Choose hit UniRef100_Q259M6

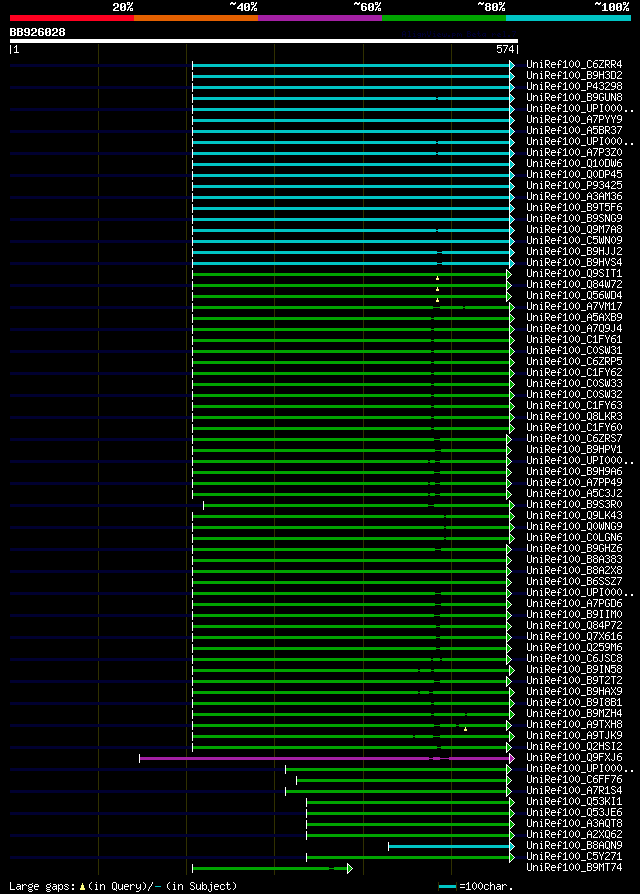[x=574, y=648]
